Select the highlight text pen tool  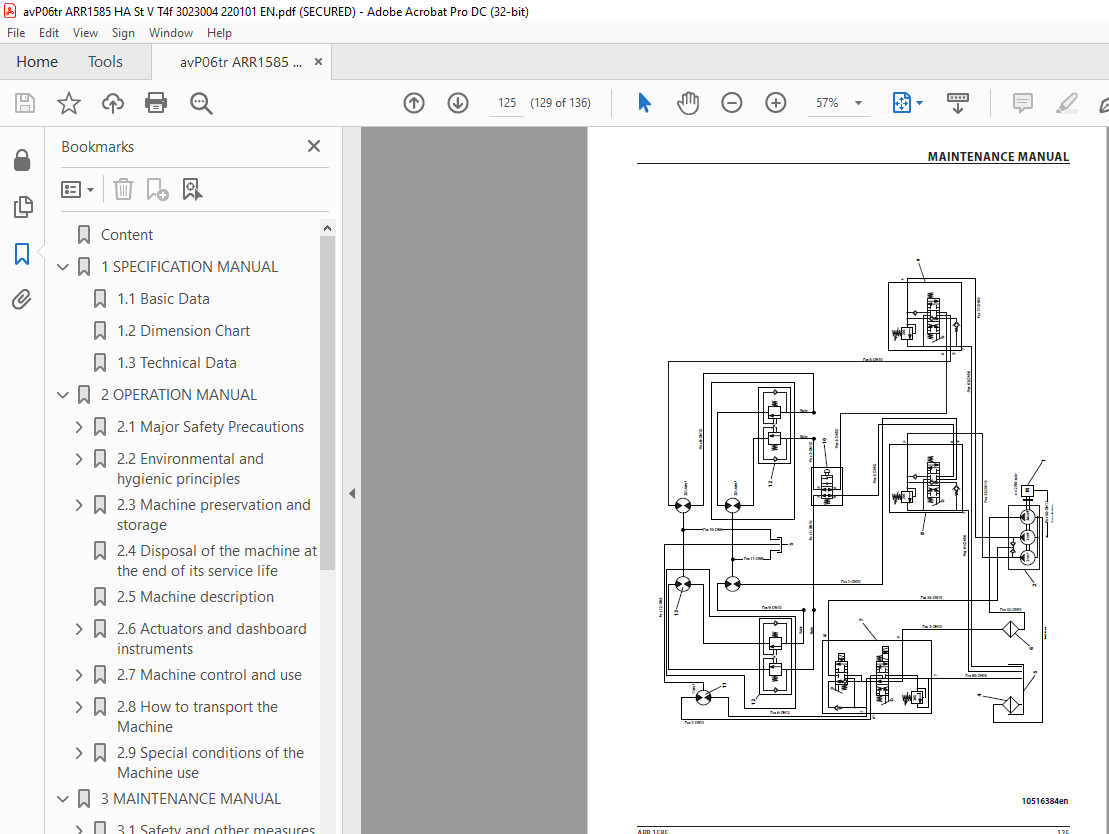[x=1066, y=103]
